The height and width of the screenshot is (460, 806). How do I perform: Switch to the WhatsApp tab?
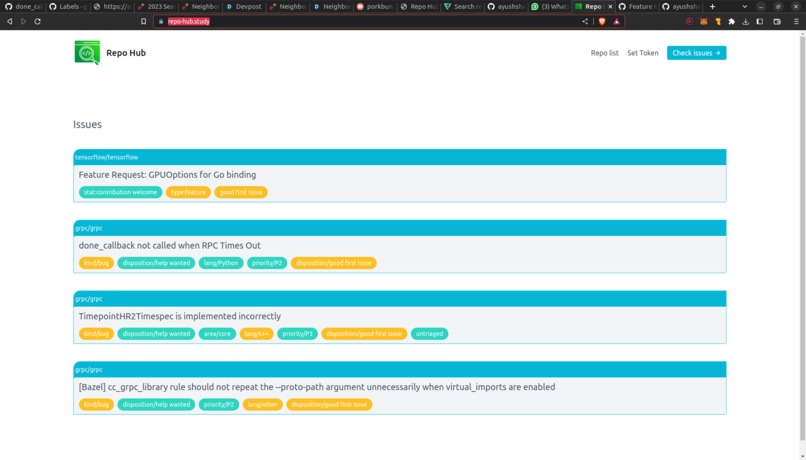click(550, 7)
